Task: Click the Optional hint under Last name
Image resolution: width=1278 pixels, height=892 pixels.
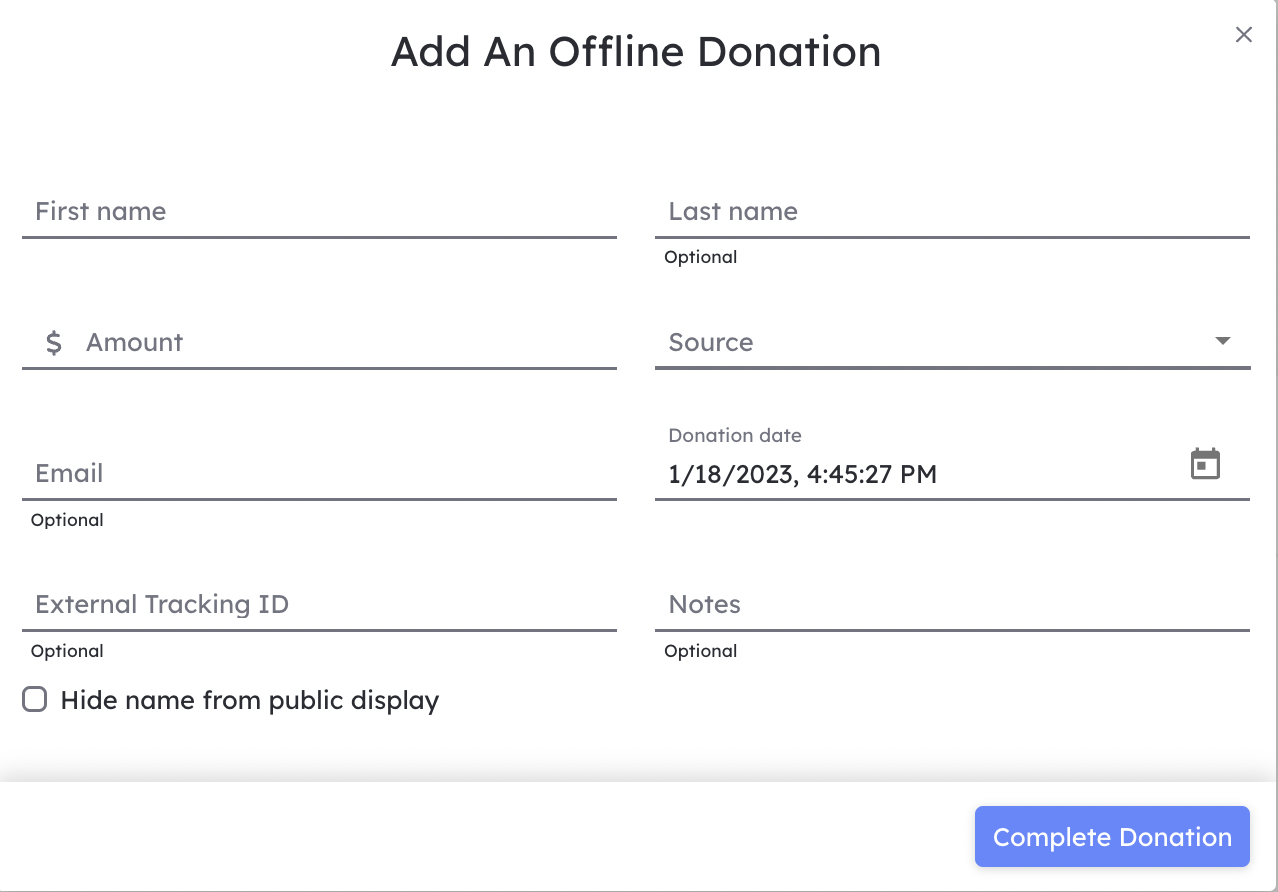Action: tap(701, 257)
